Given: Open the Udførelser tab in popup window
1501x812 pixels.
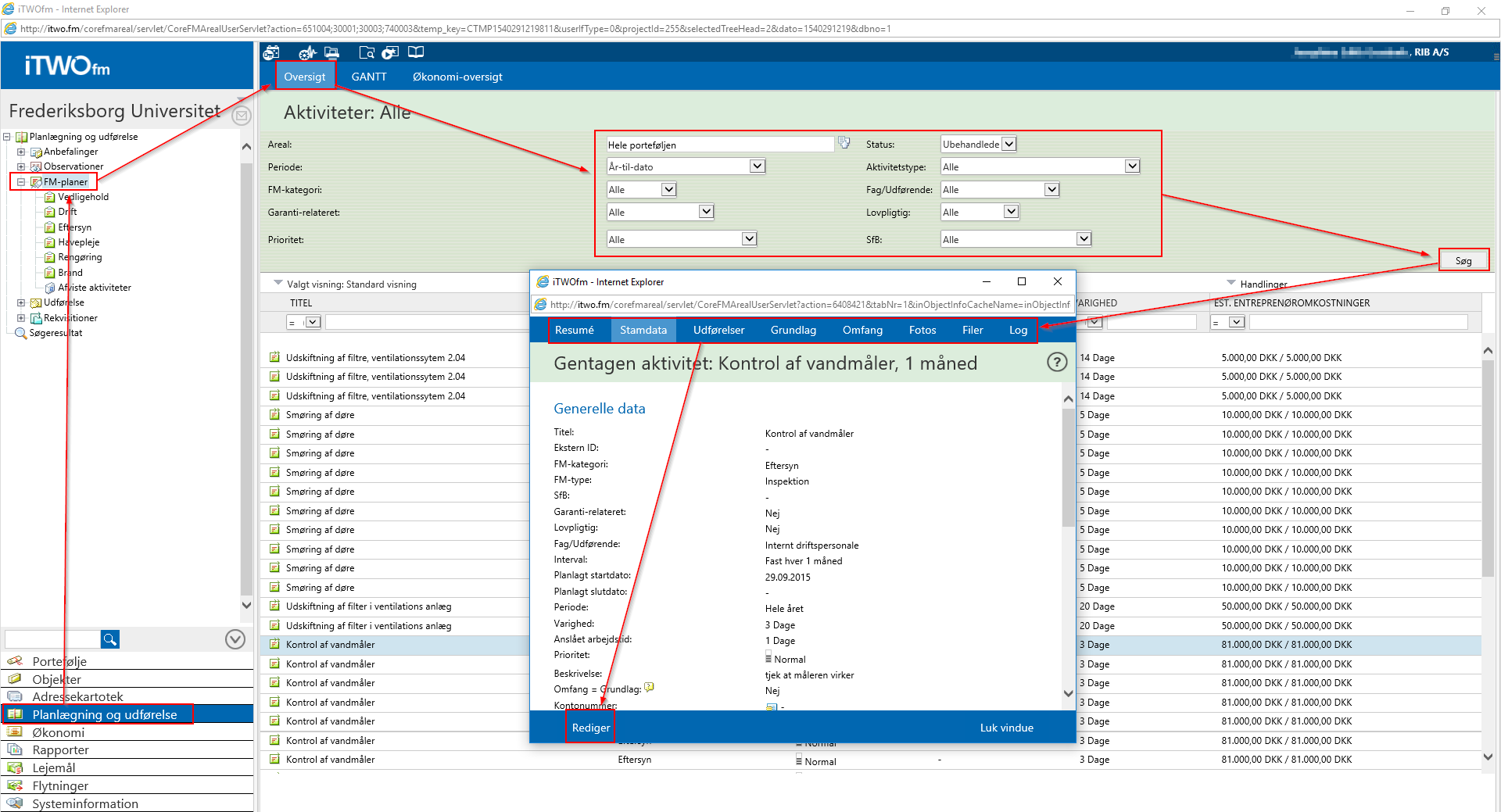Looking at the screenshot, I should tap(718, 330).
